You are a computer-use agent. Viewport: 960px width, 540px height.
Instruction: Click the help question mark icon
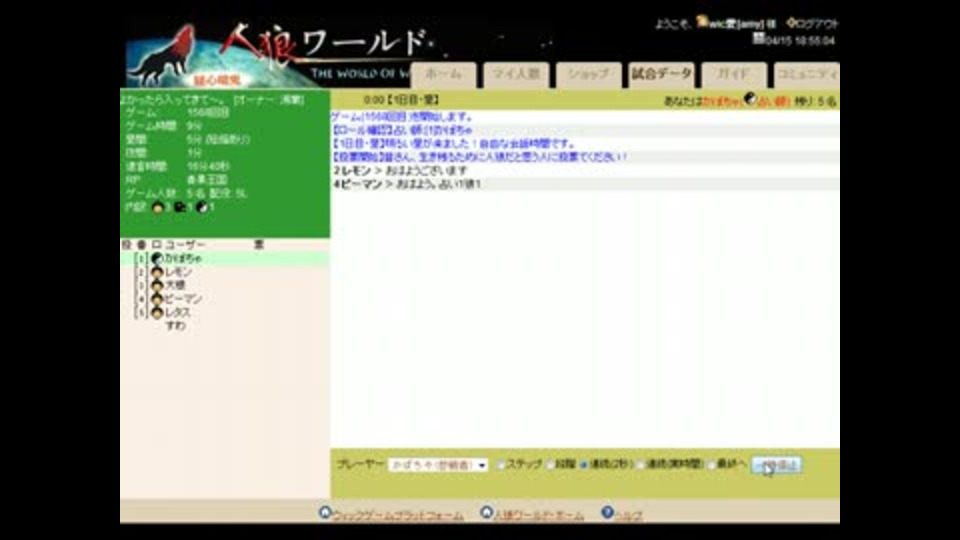click(607, 512)
